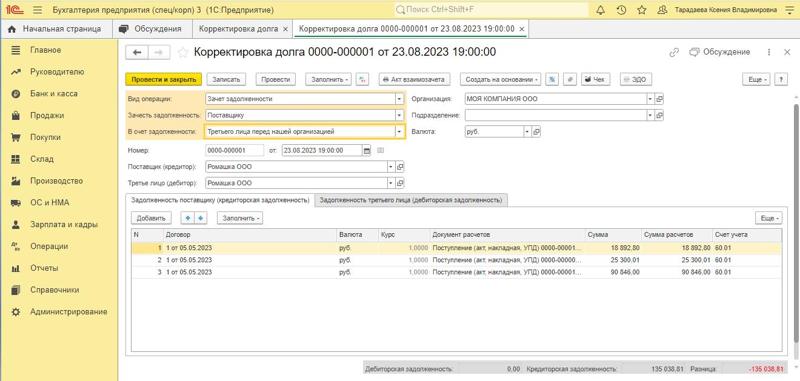800x381 pixels.
Task: Open the Обсуждение discussion panel
Action: 719,52
